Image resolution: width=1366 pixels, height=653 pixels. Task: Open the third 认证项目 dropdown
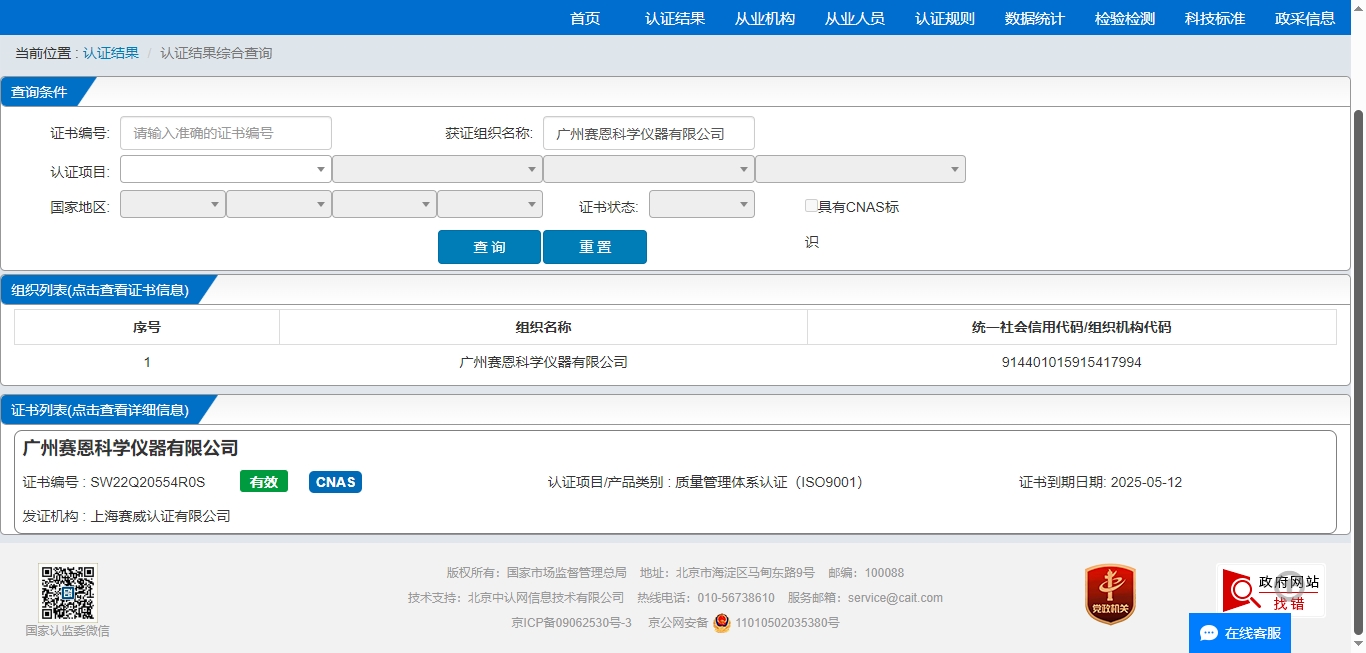[649, 169]
